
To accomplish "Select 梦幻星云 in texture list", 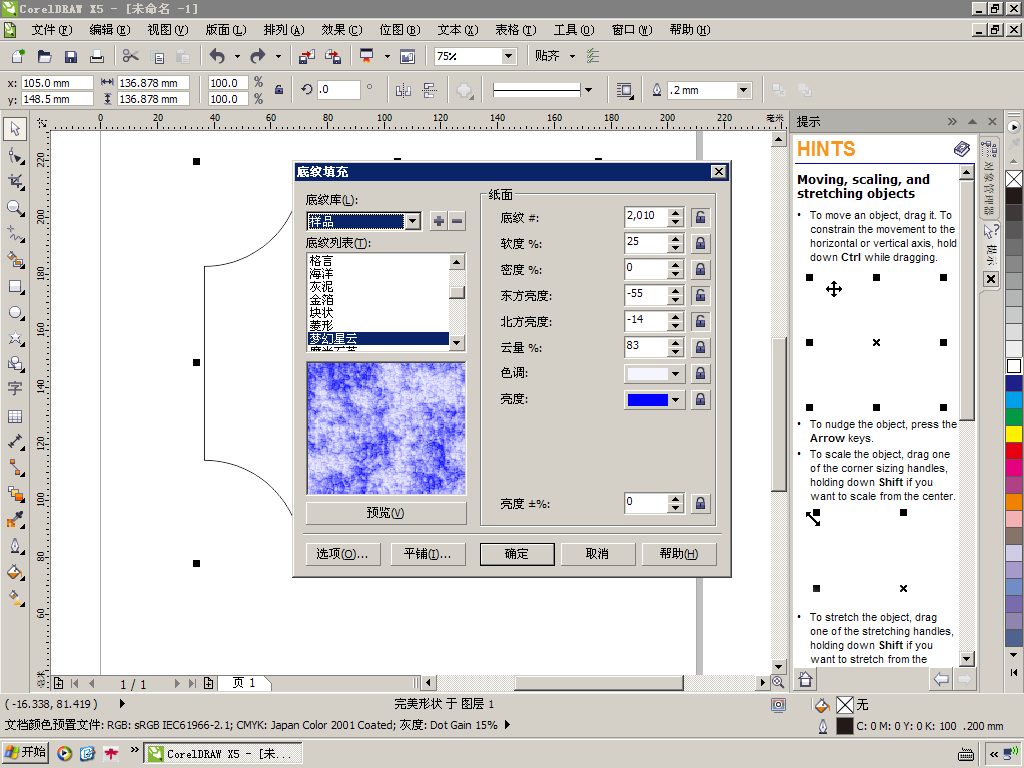I will point(378,338).
